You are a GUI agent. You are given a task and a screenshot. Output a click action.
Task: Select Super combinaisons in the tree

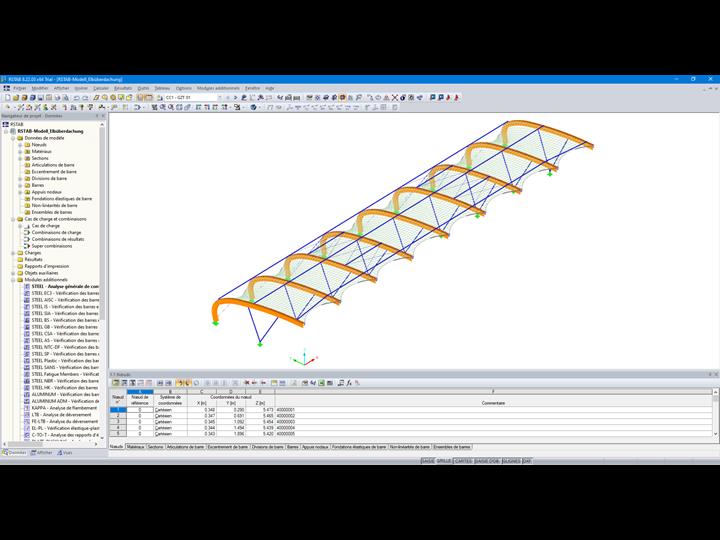[x=51, y=246]
